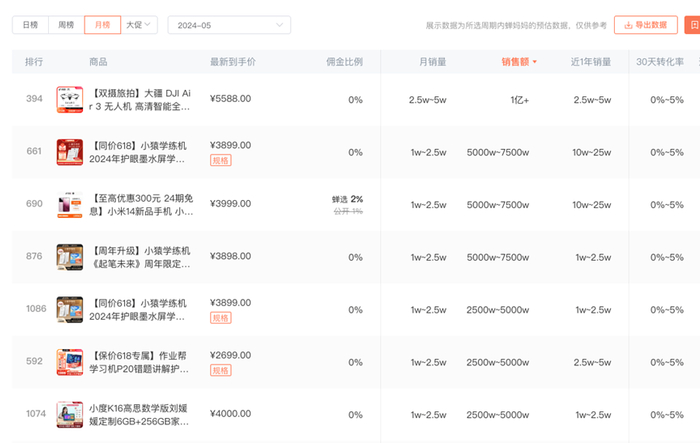The height and width of the screenshot is (443, 700).
Task: Click the orange icon button beside 导出数据
Action: click(x=692, y=24)
